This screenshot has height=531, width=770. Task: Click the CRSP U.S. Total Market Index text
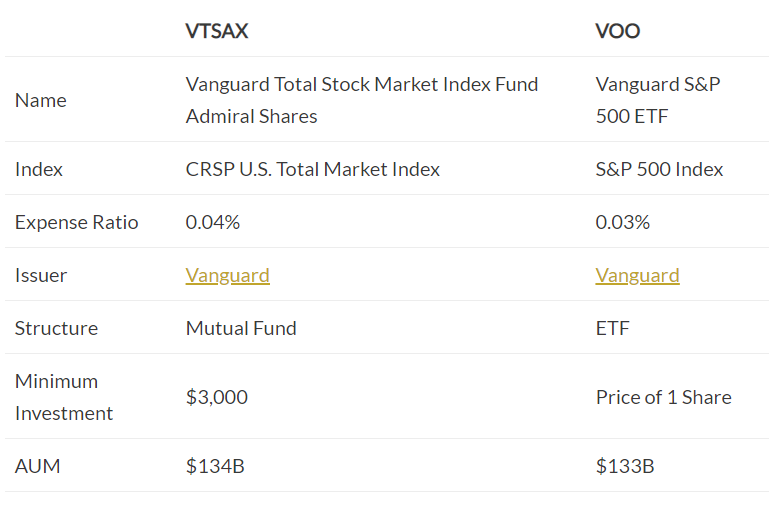313,169
